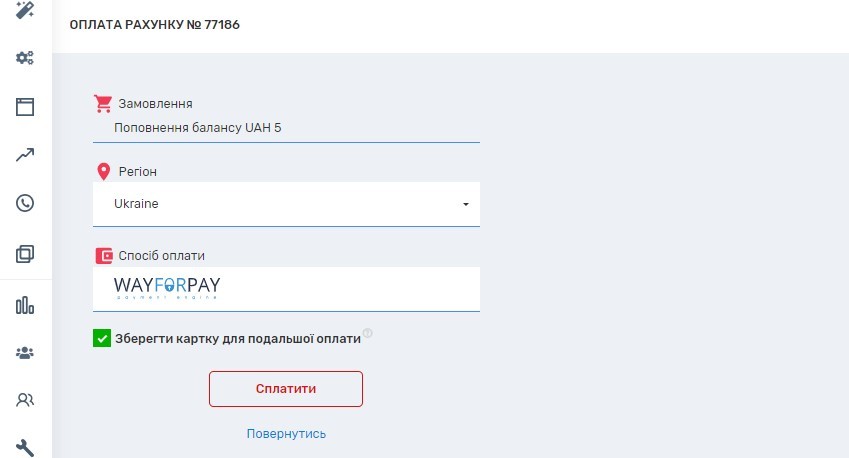
Task: Click the info hint icon beside save card label
Action: [x=368, y=333]
